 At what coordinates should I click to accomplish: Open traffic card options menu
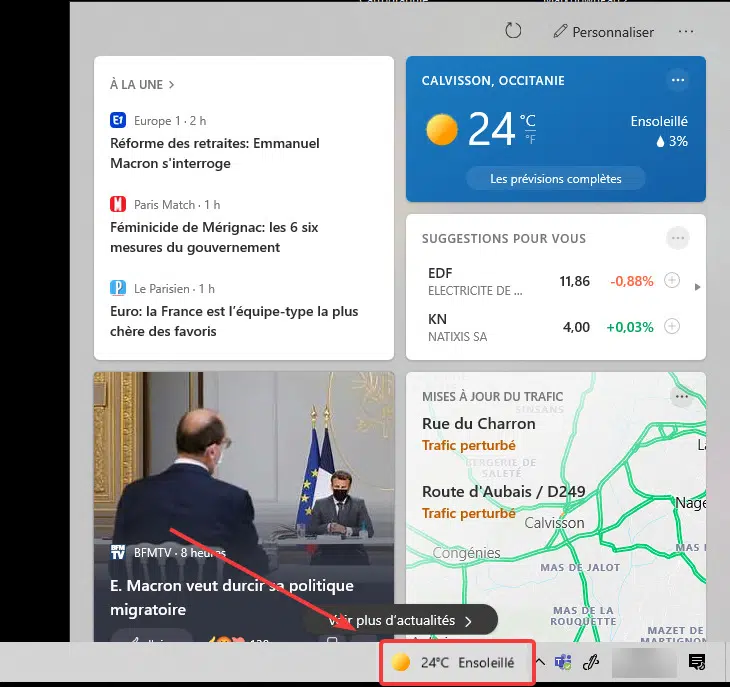(681, 397)
